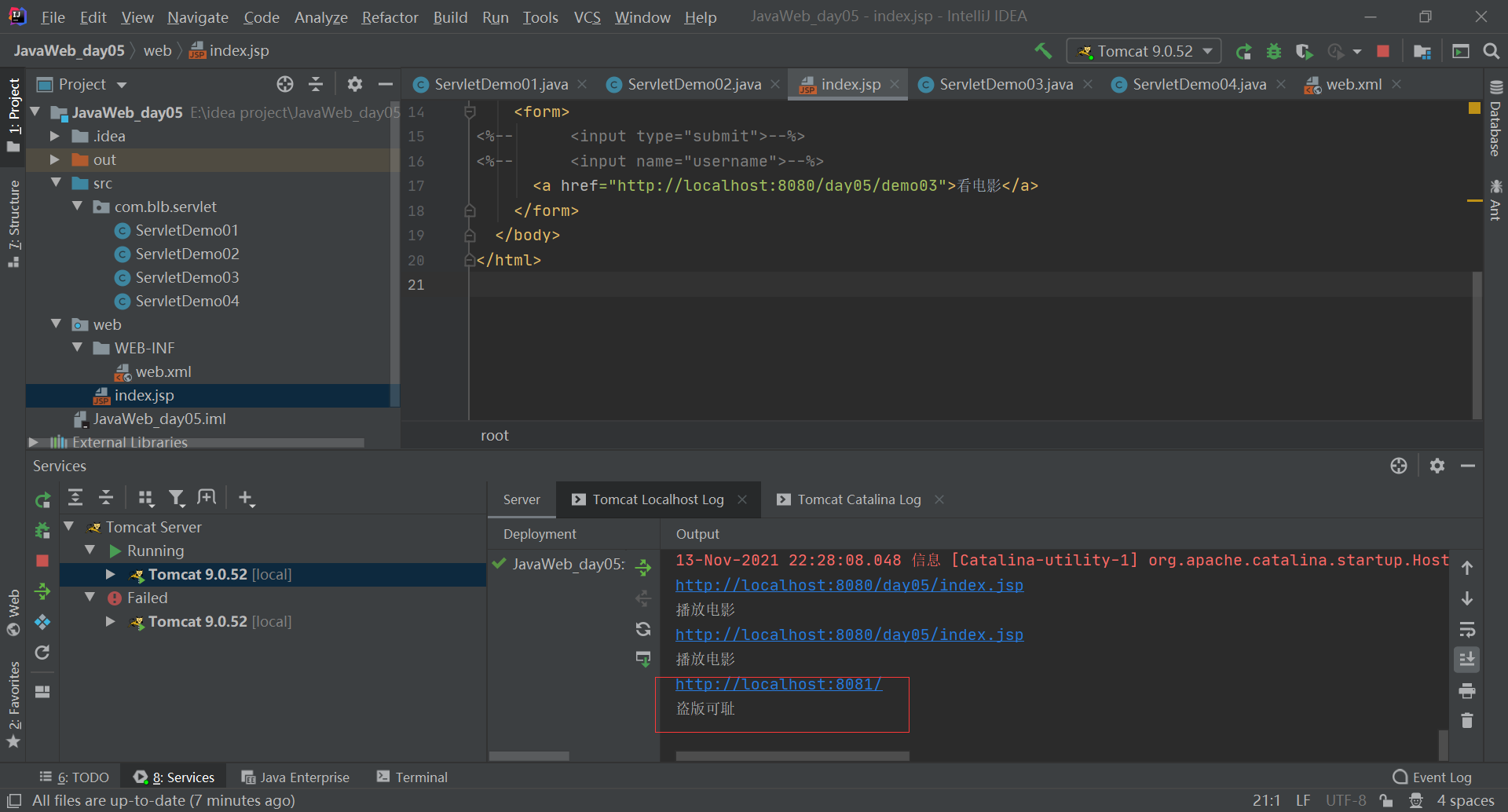Collapse all in the Services tree
Image resolution: width=1508 pixels, height=812 pixels.
[x=106, y=497]
